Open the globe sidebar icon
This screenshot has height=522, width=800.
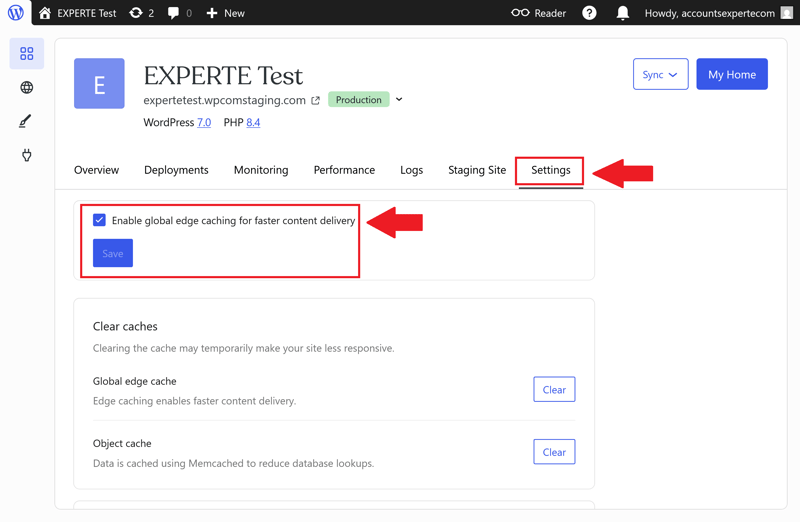pos(27,87)
